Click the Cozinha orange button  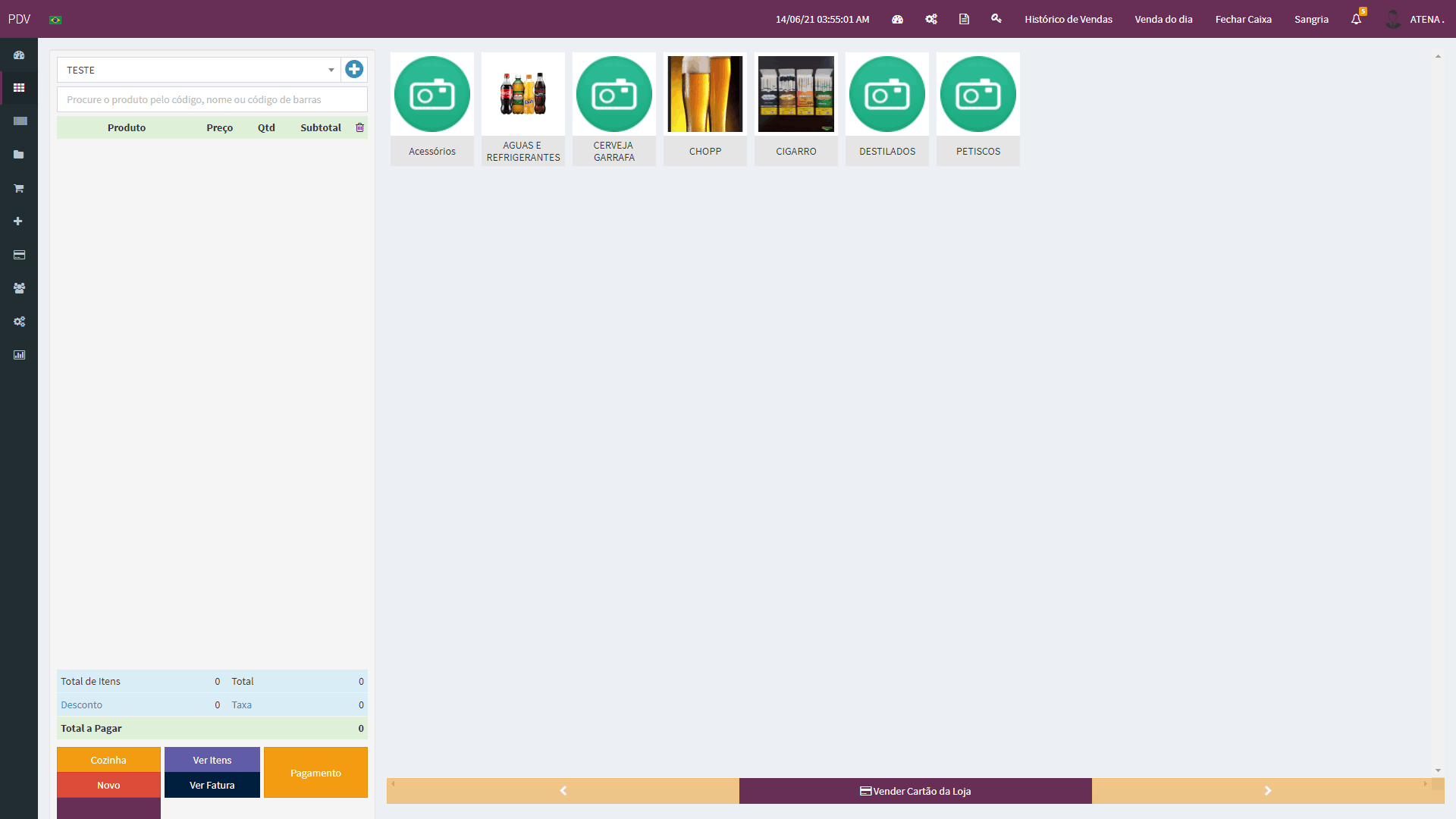(x=108, y=760)
